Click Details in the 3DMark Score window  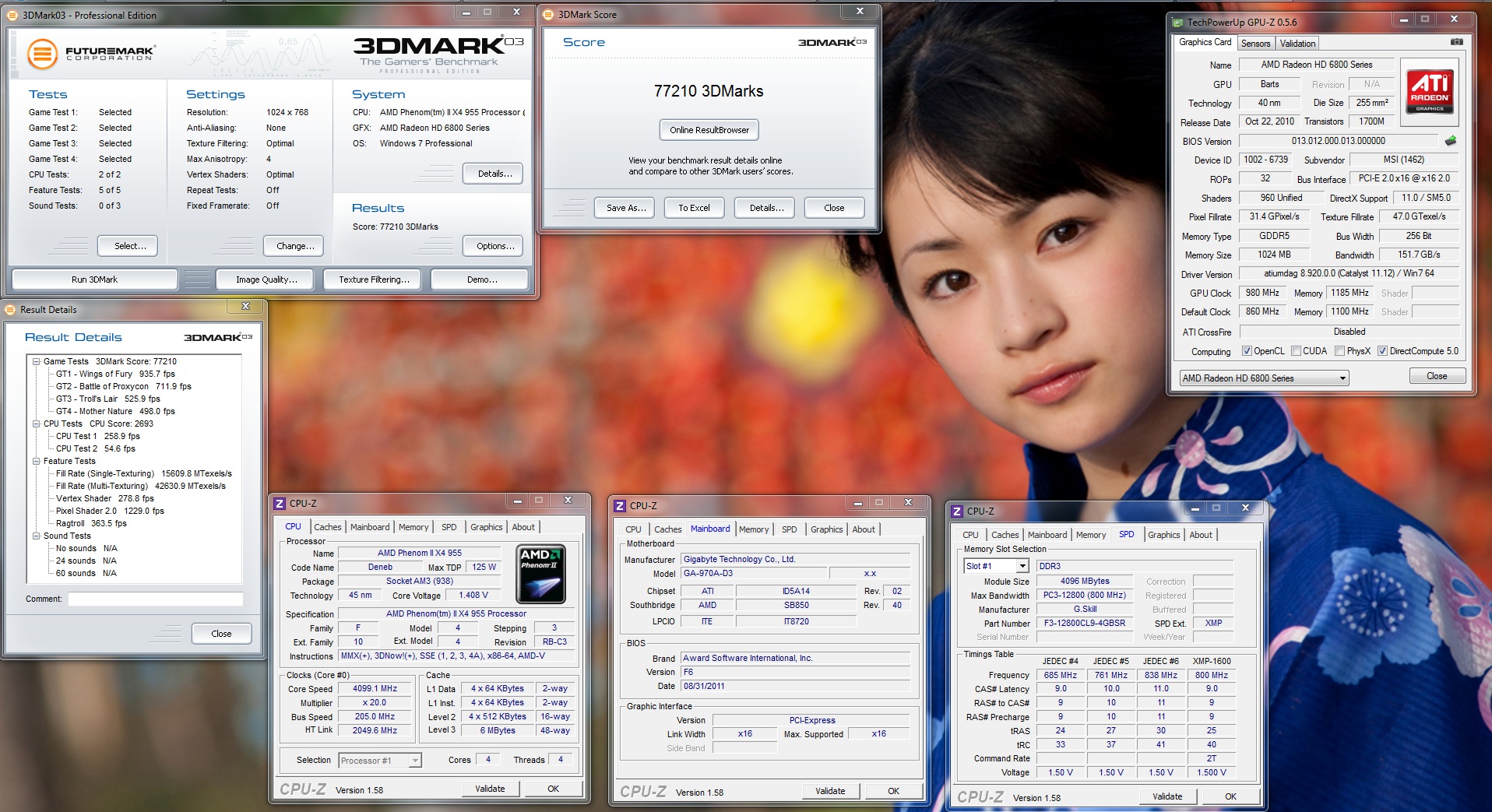[766, 208]
